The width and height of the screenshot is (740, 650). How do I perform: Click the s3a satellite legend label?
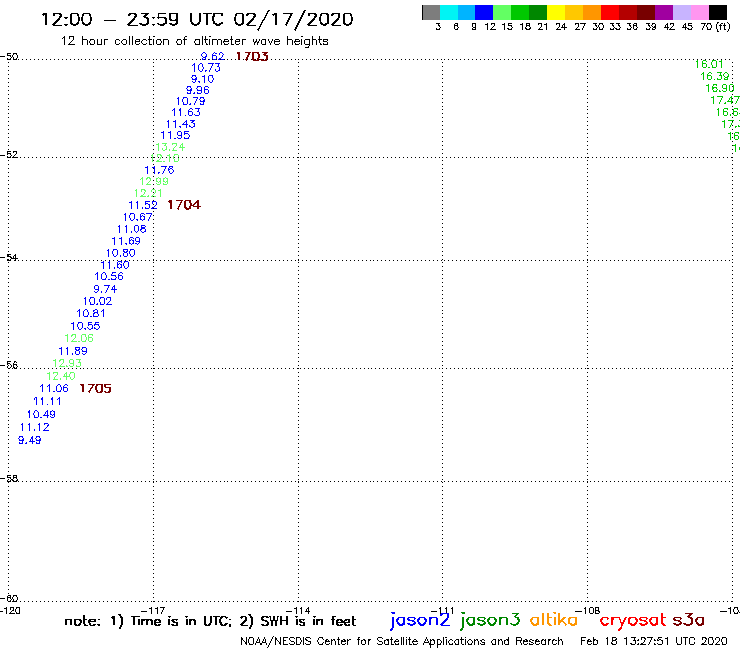pos(689,620)
